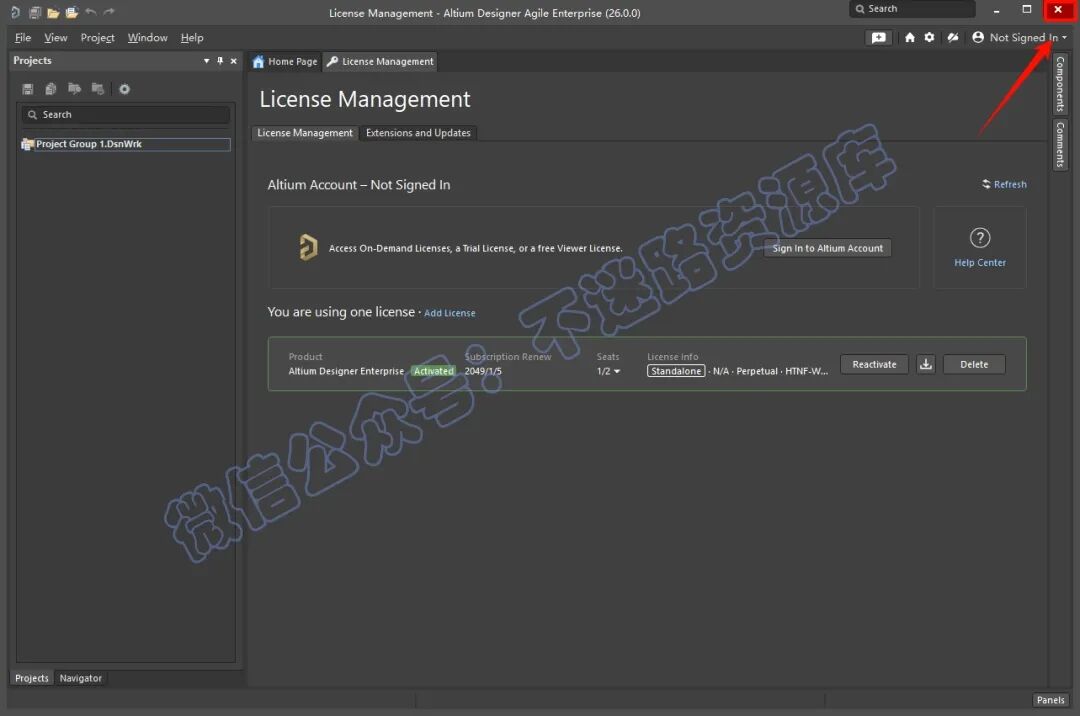Image resolution: width=1080 pixels, height=716 pixels.
Task: Click the Altium Designer Enterprise product name
Action: 346,371
